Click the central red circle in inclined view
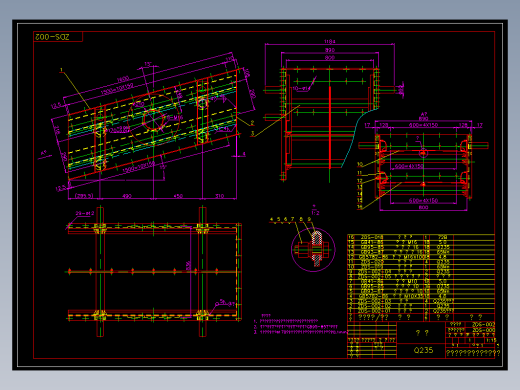The image size is (520, 390). [x=153, y=120]
